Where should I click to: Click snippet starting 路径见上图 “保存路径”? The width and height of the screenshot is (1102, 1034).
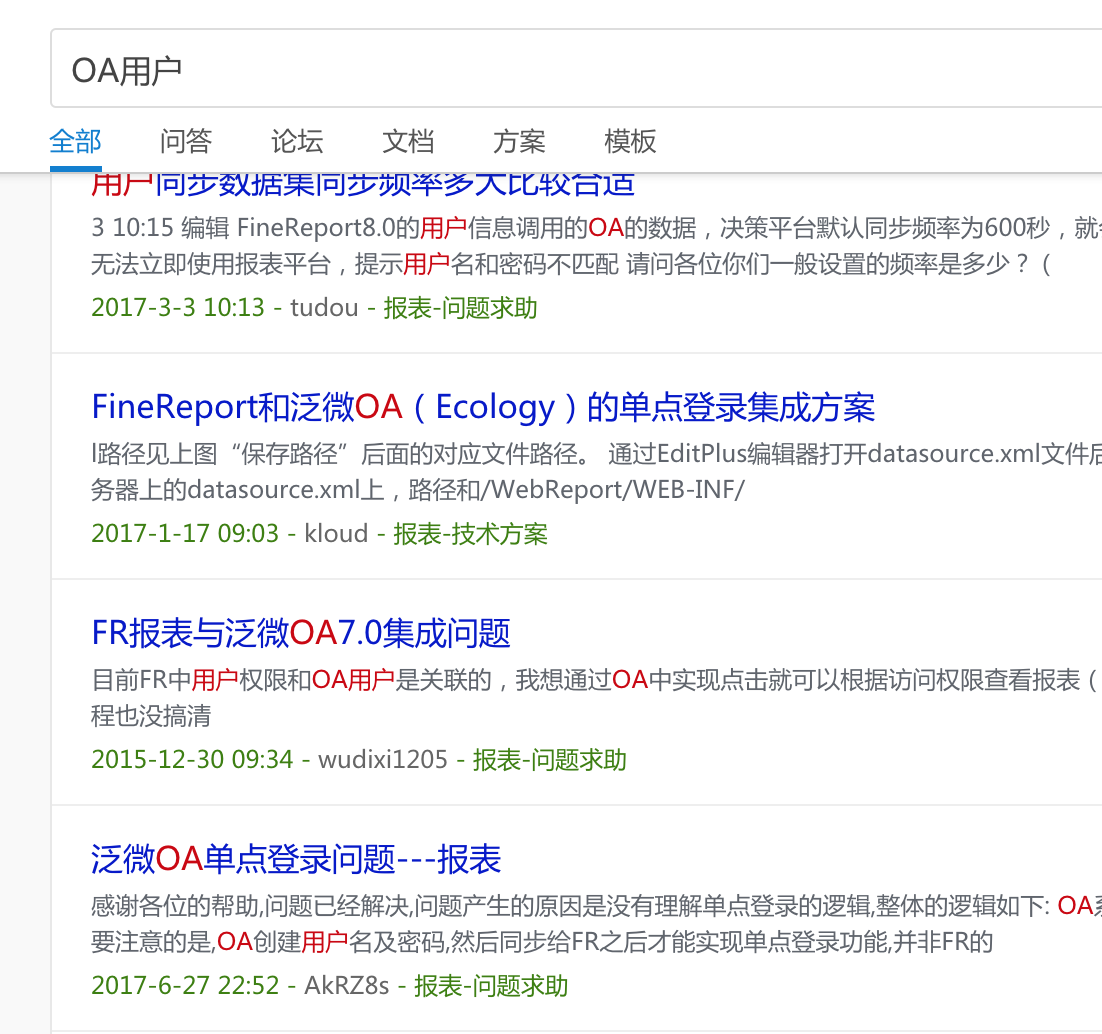tap(596, 454)
